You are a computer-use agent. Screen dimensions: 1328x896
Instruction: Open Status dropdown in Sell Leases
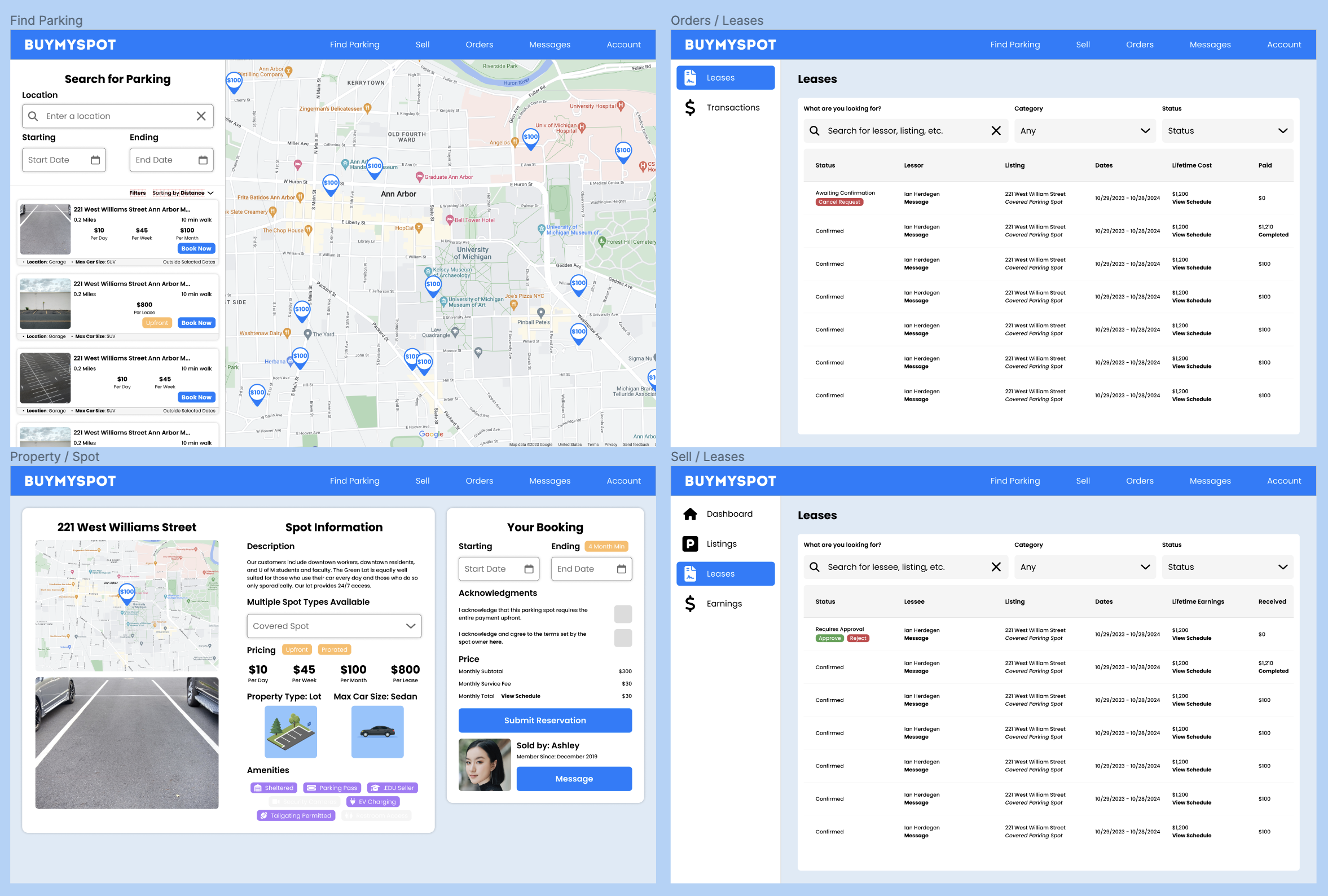tap(1228, 567)
